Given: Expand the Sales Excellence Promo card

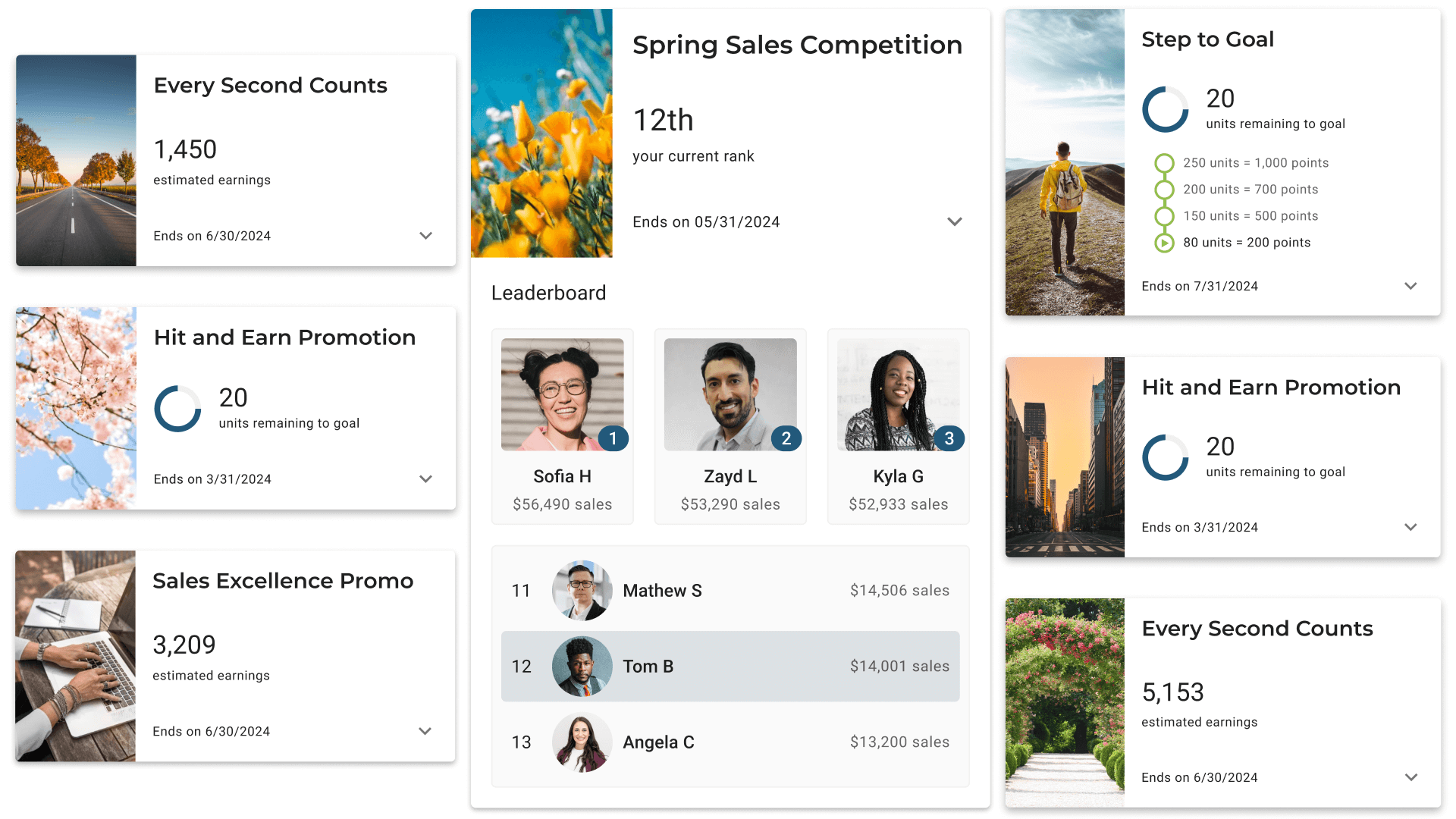Looking at the screenshot, I should [x=425, y=731].
